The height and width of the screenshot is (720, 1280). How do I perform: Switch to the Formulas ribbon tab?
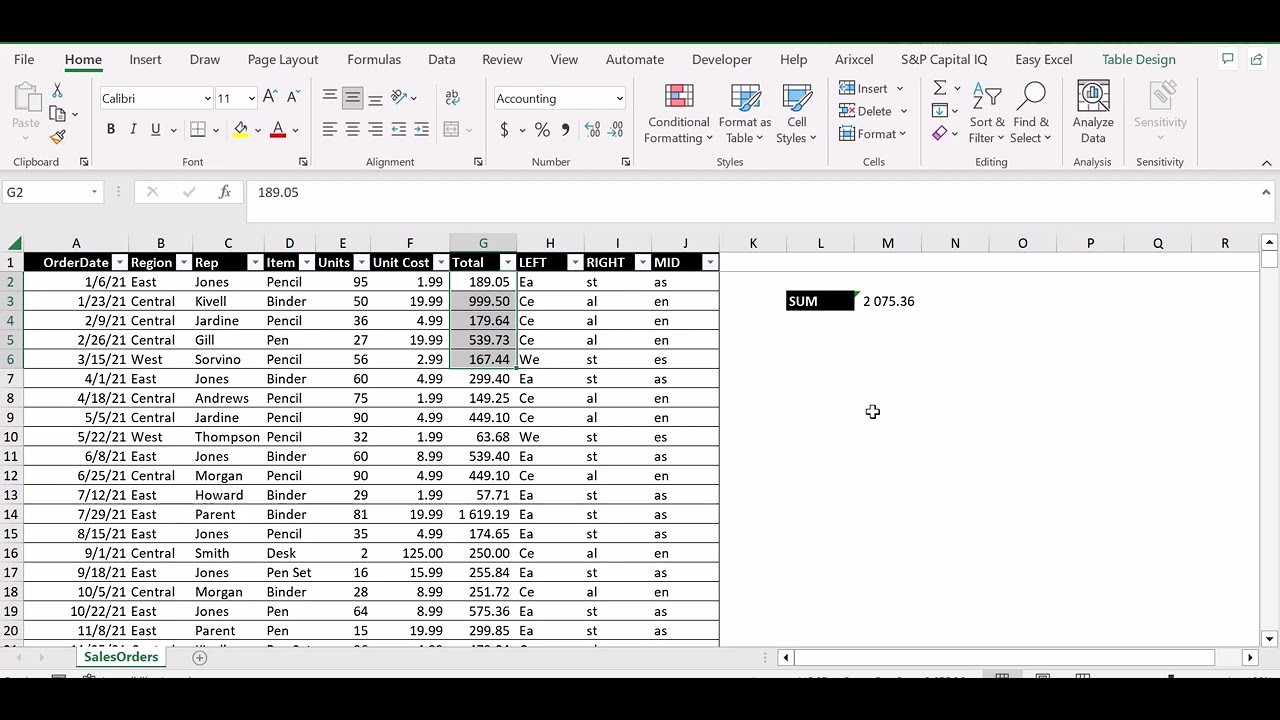[374, 59]
